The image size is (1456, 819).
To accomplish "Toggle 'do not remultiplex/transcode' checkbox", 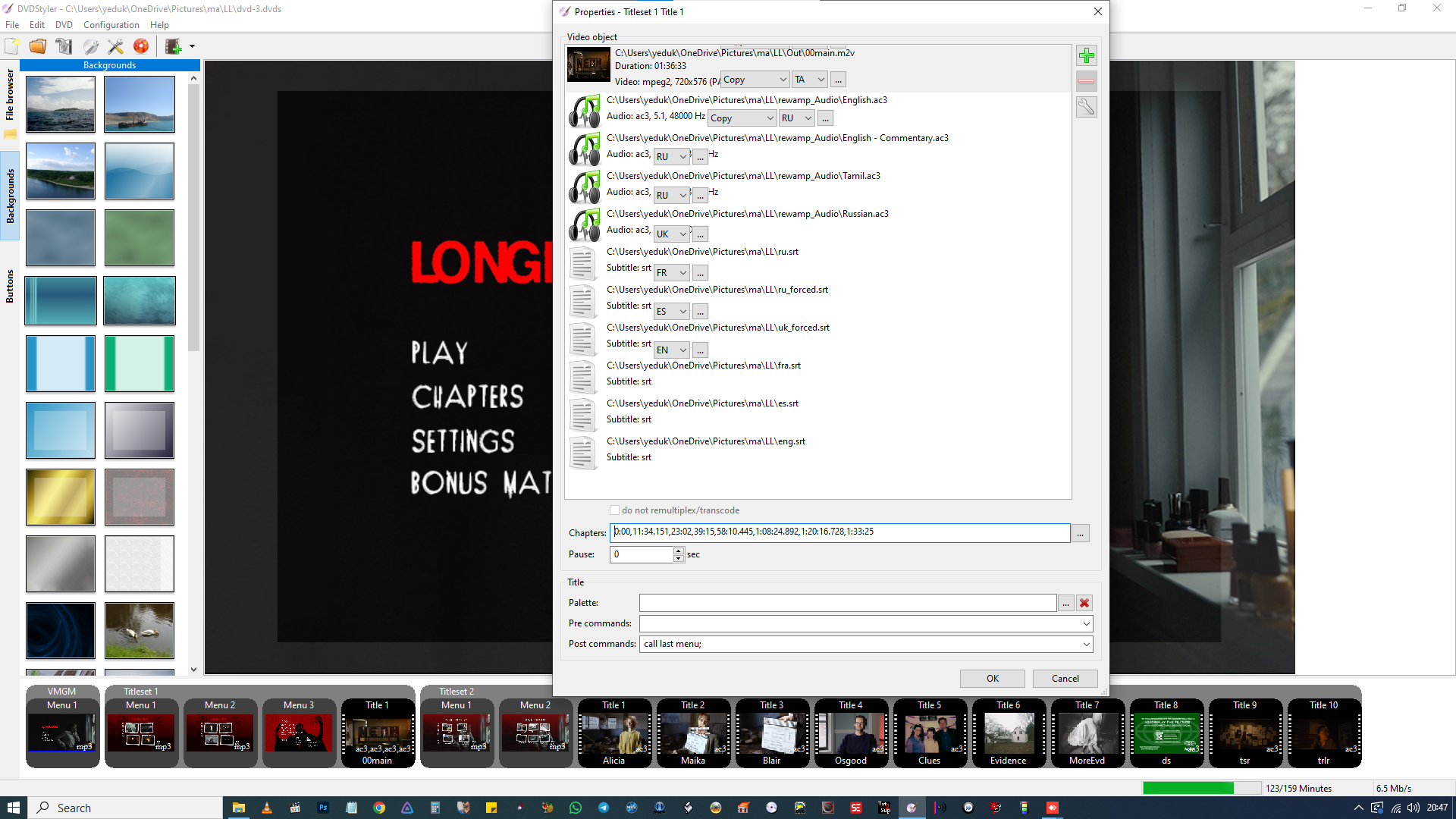I will (x=614, y=510).
